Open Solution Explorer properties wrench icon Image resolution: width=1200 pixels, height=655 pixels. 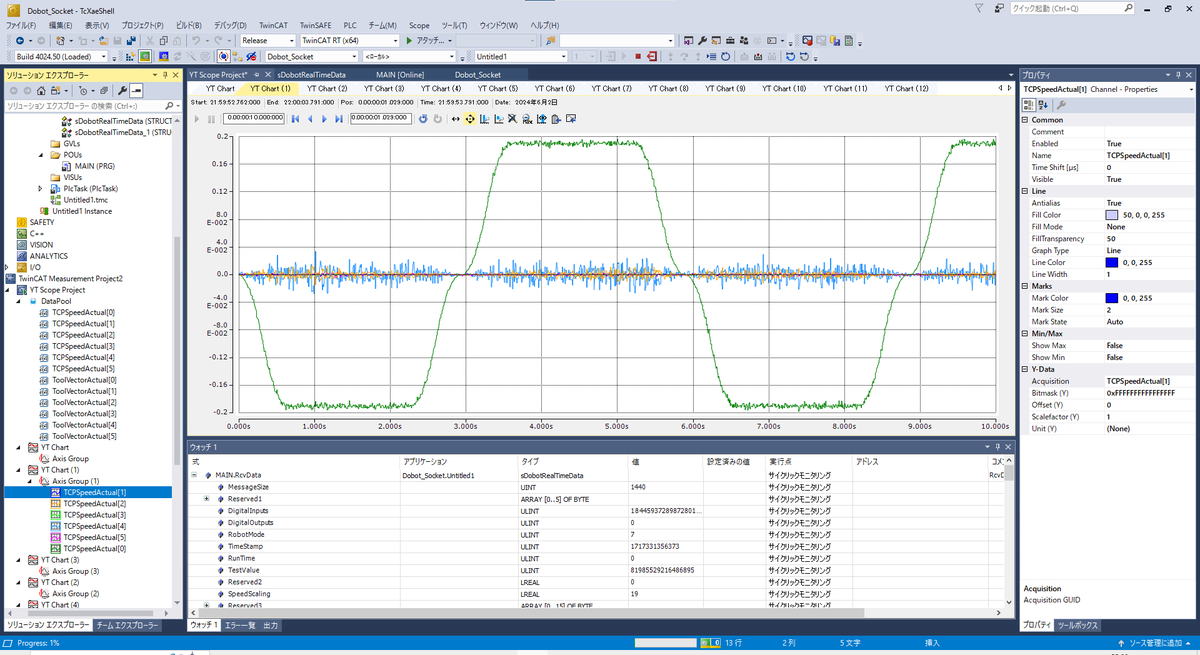tap(122, 91)
